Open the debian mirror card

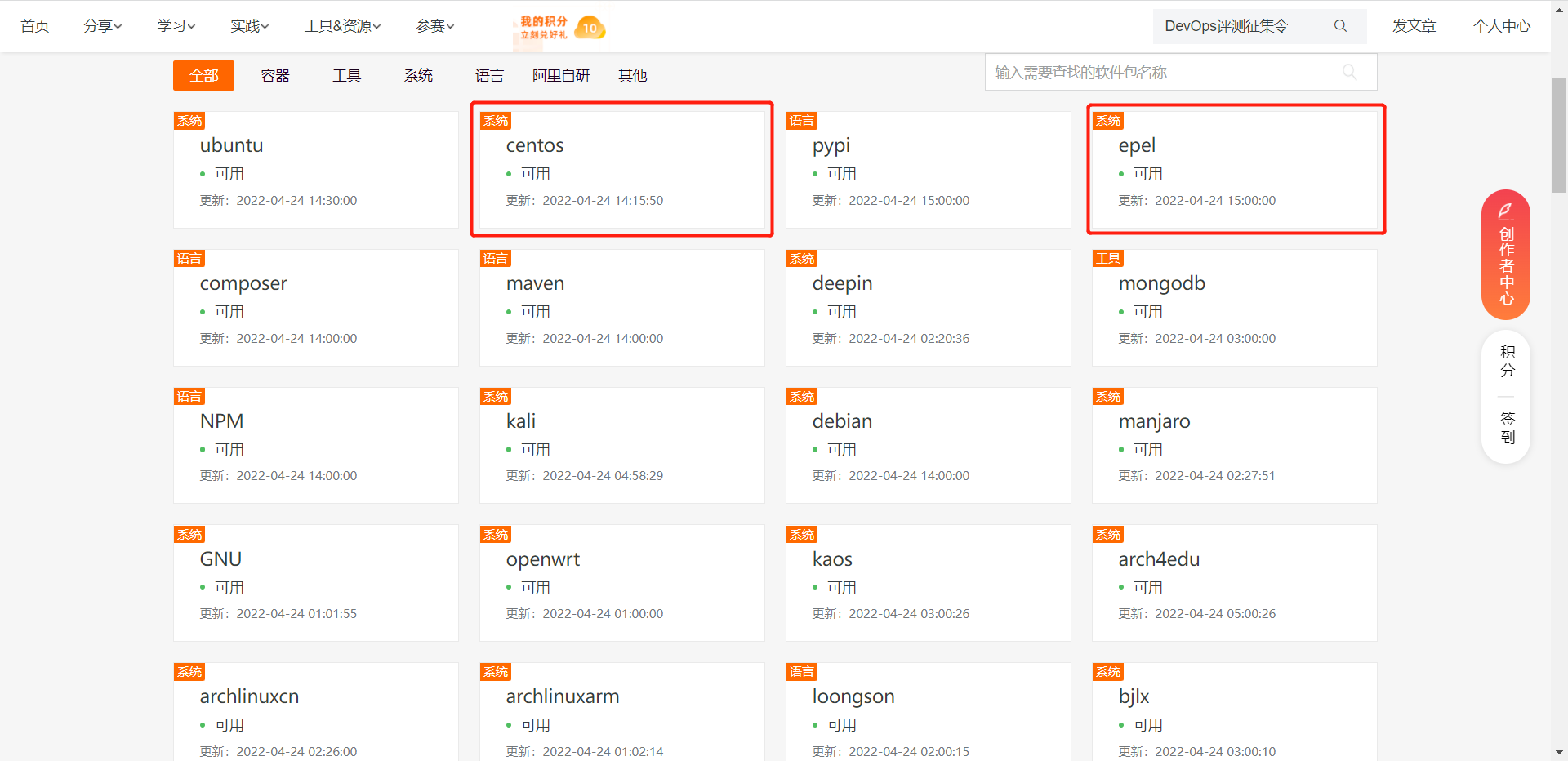[928, 445]
